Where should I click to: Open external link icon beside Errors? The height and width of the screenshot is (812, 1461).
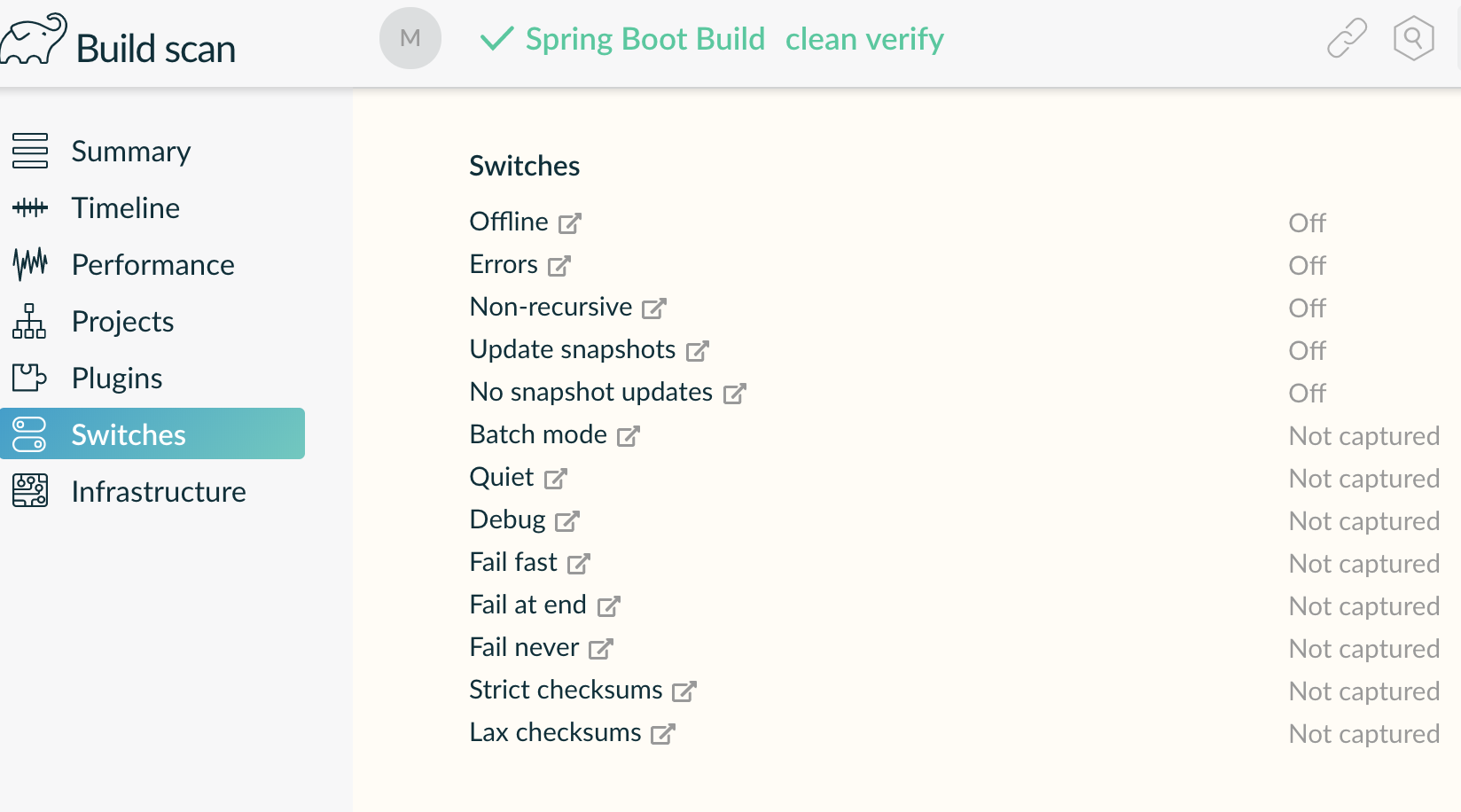(x=559, y=266)
